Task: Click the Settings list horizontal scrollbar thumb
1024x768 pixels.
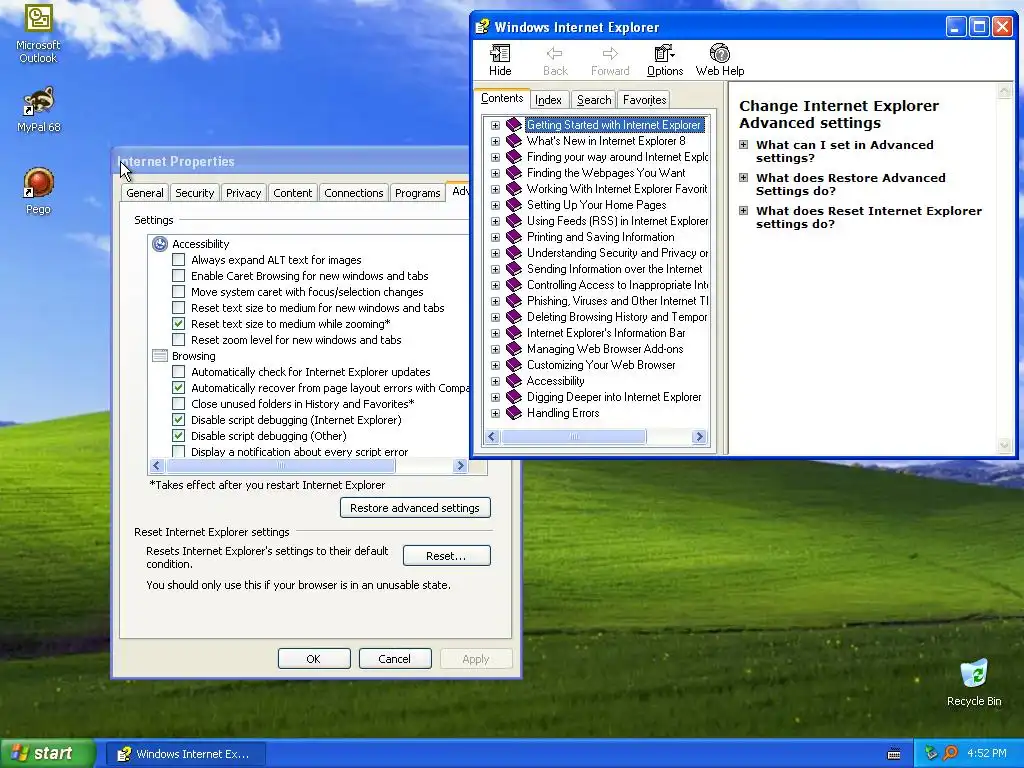Action: click(x=281, y=465)
